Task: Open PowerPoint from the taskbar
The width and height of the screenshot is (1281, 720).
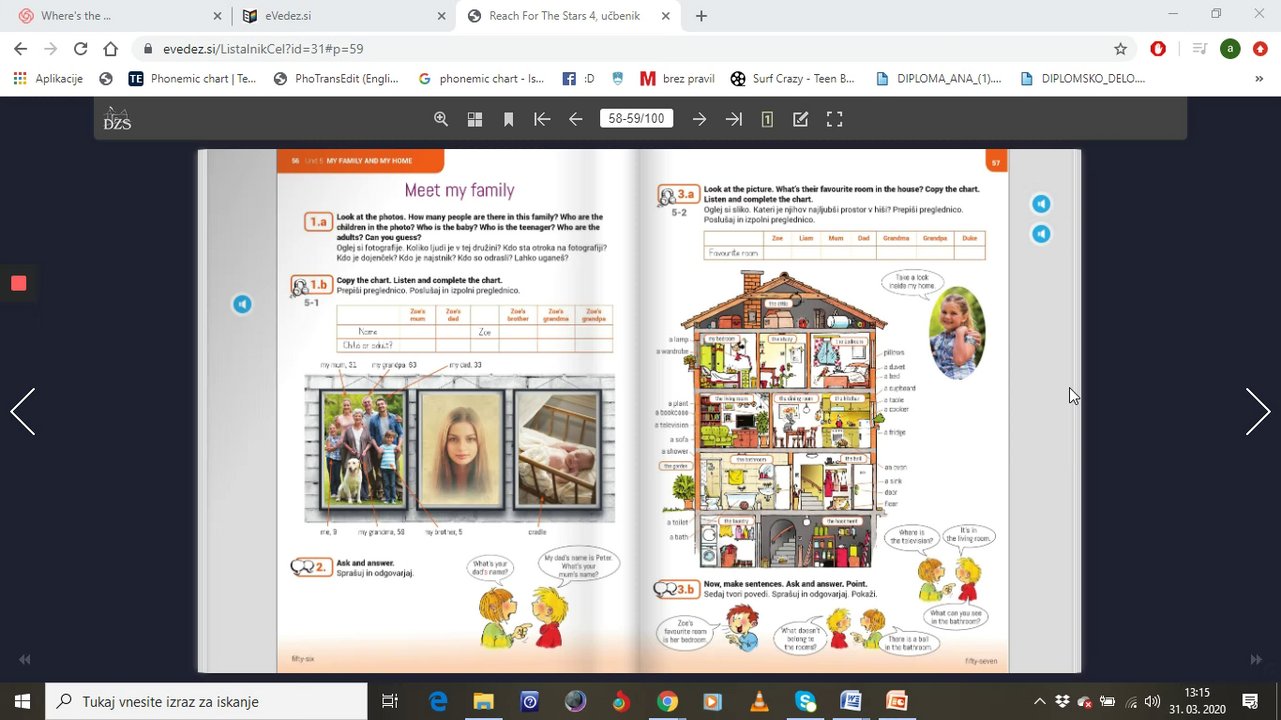Action: click(x=896, y=701)
